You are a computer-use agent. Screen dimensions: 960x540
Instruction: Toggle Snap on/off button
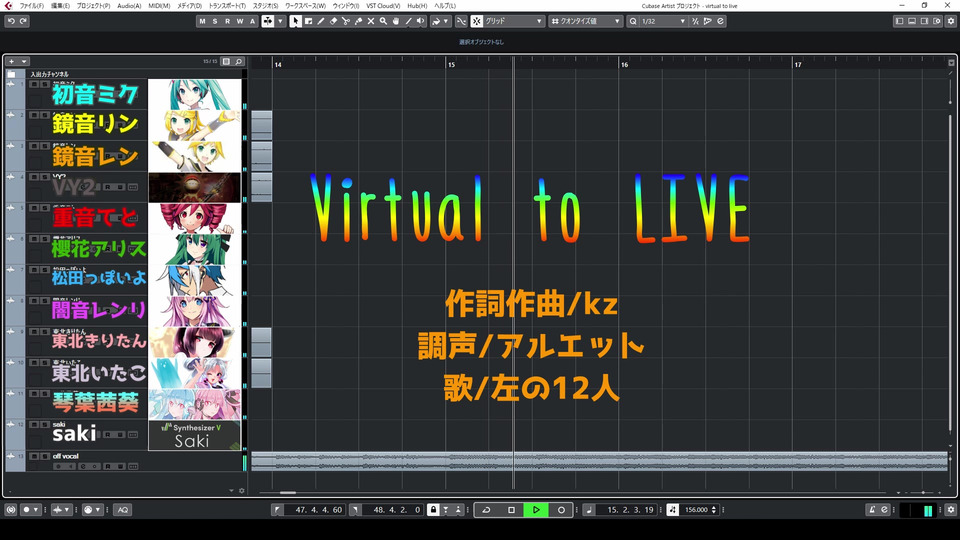[x=477, y=21]
